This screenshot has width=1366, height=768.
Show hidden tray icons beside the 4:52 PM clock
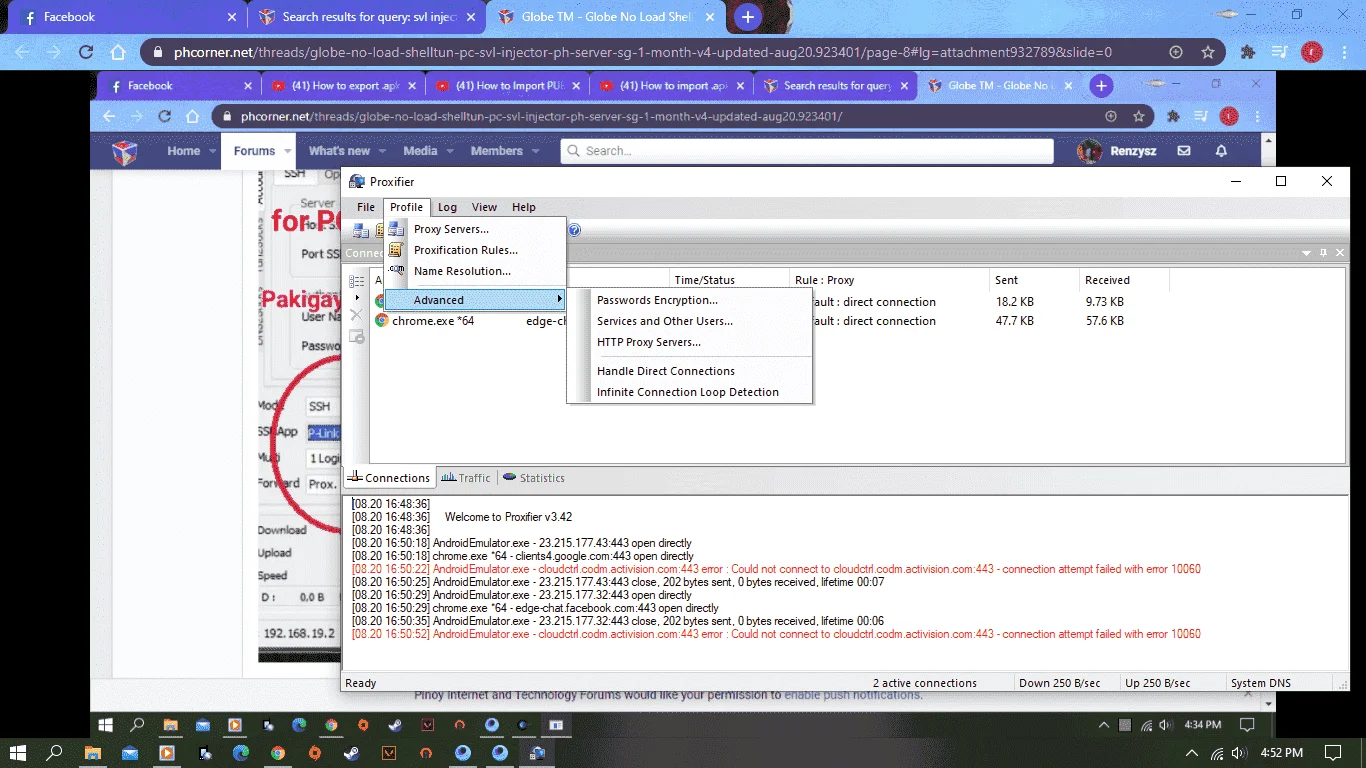coord(1191,752)
